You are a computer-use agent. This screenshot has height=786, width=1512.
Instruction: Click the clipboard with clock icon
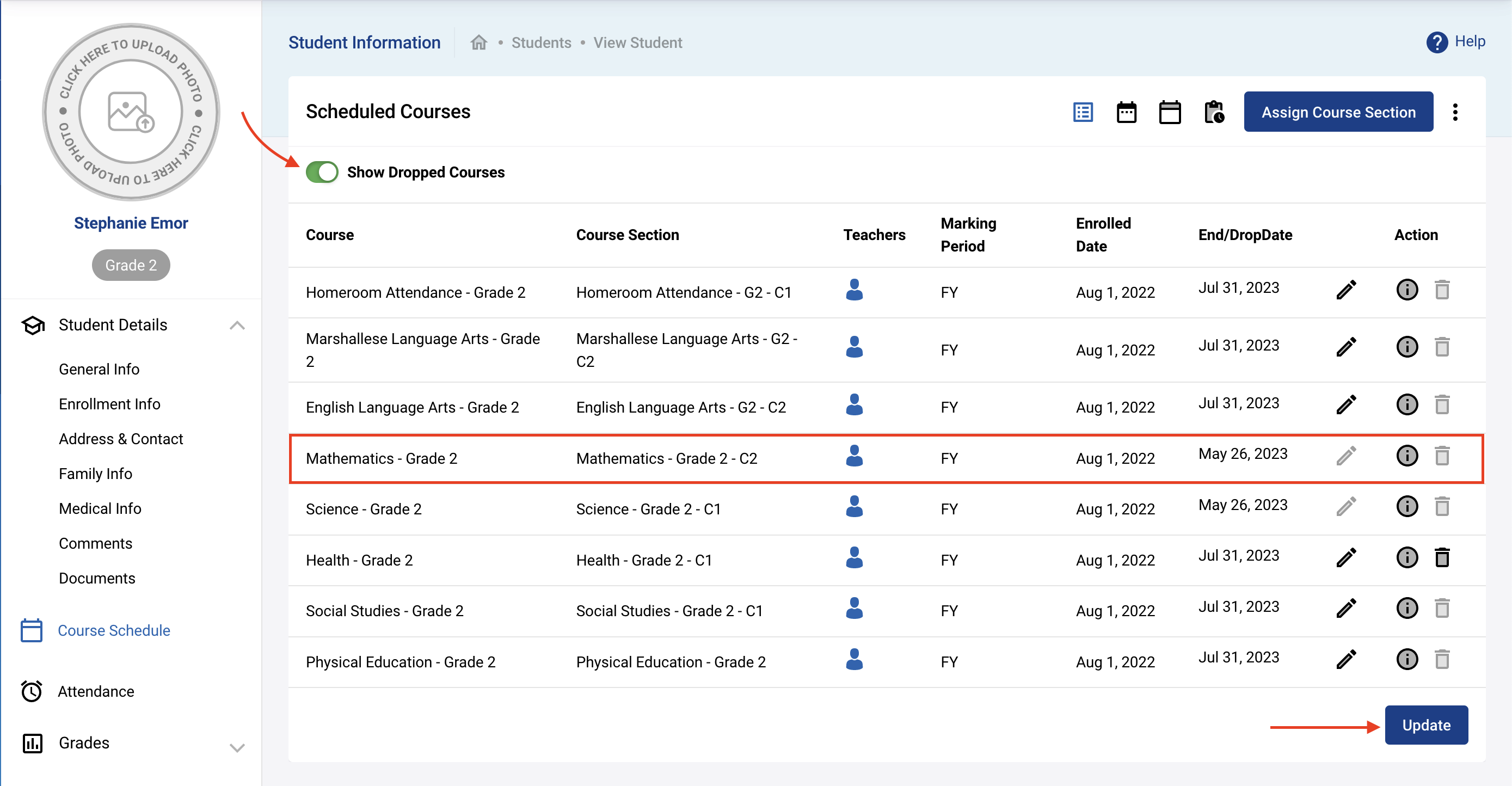point(1214,112)
